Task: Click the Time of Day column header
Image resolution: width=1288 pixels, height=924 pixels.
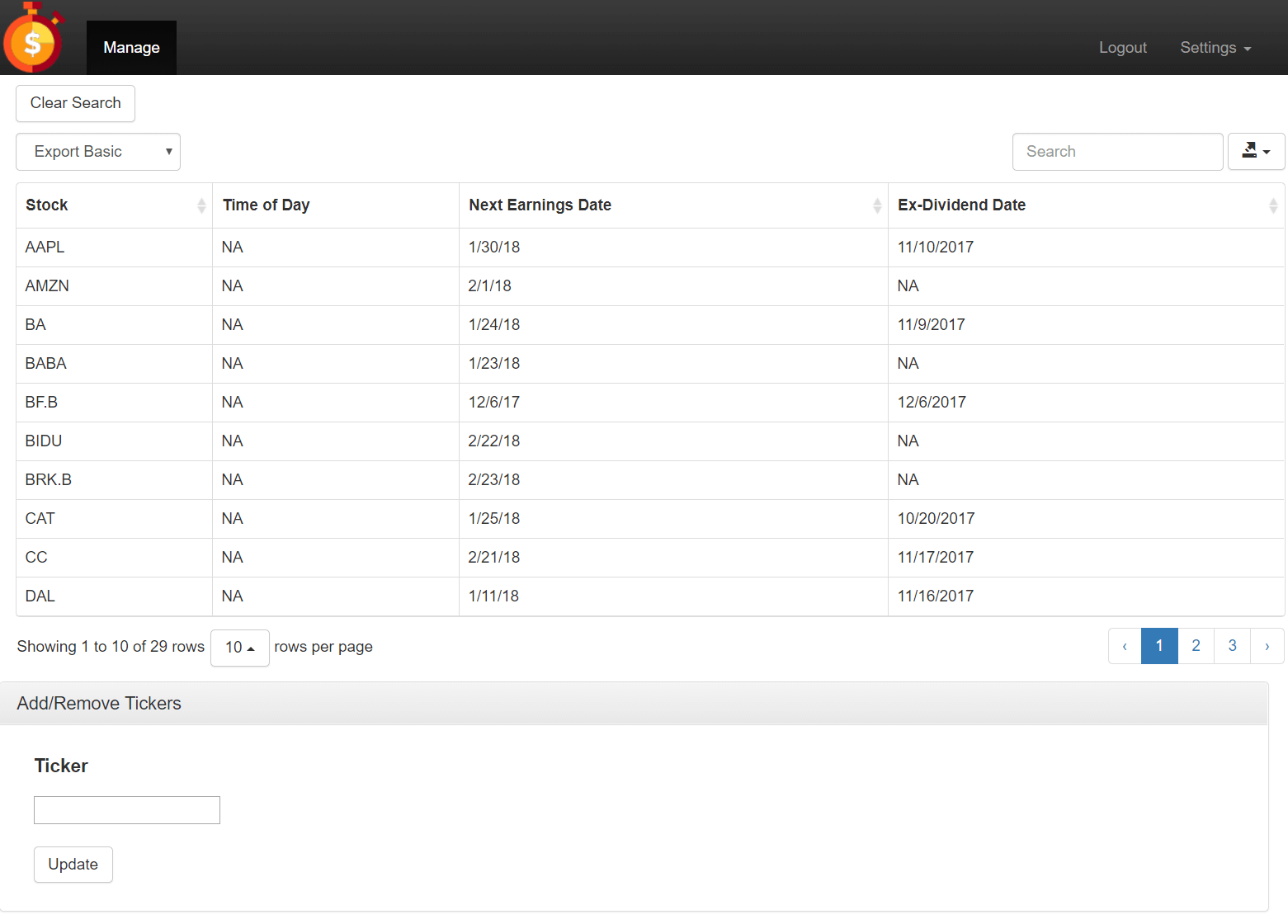Action: click(x=335, y=205)
